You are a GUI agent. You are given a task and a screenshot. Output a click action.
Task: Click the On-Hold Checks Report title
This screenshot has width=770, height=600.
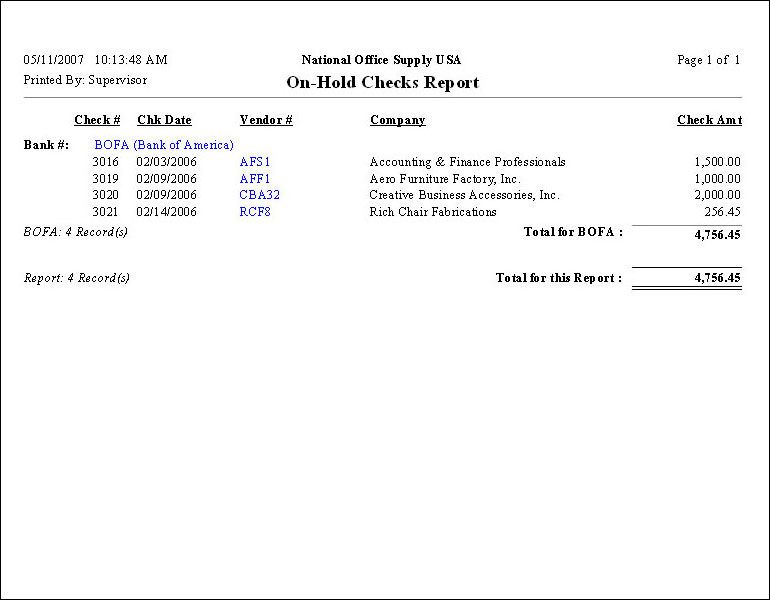(x=383, y=83)
